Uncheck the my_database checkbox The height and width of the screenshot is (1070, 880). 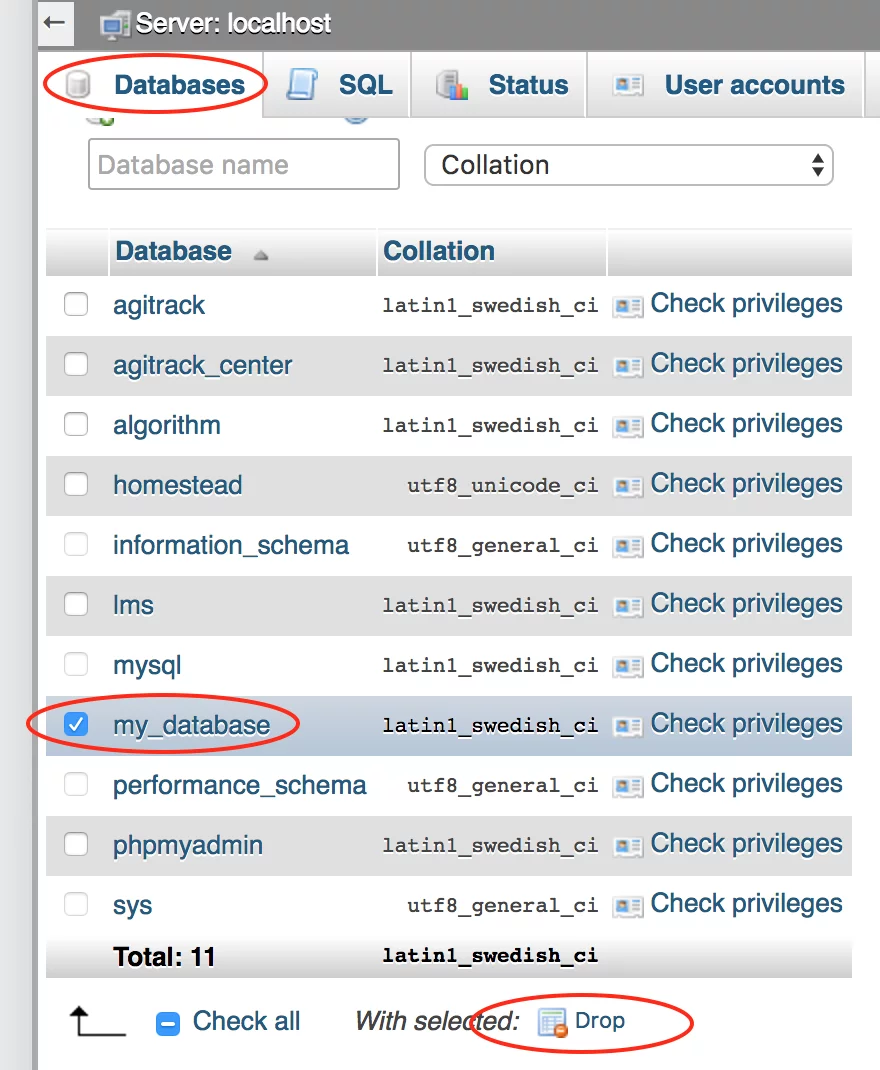click(76, 724)
